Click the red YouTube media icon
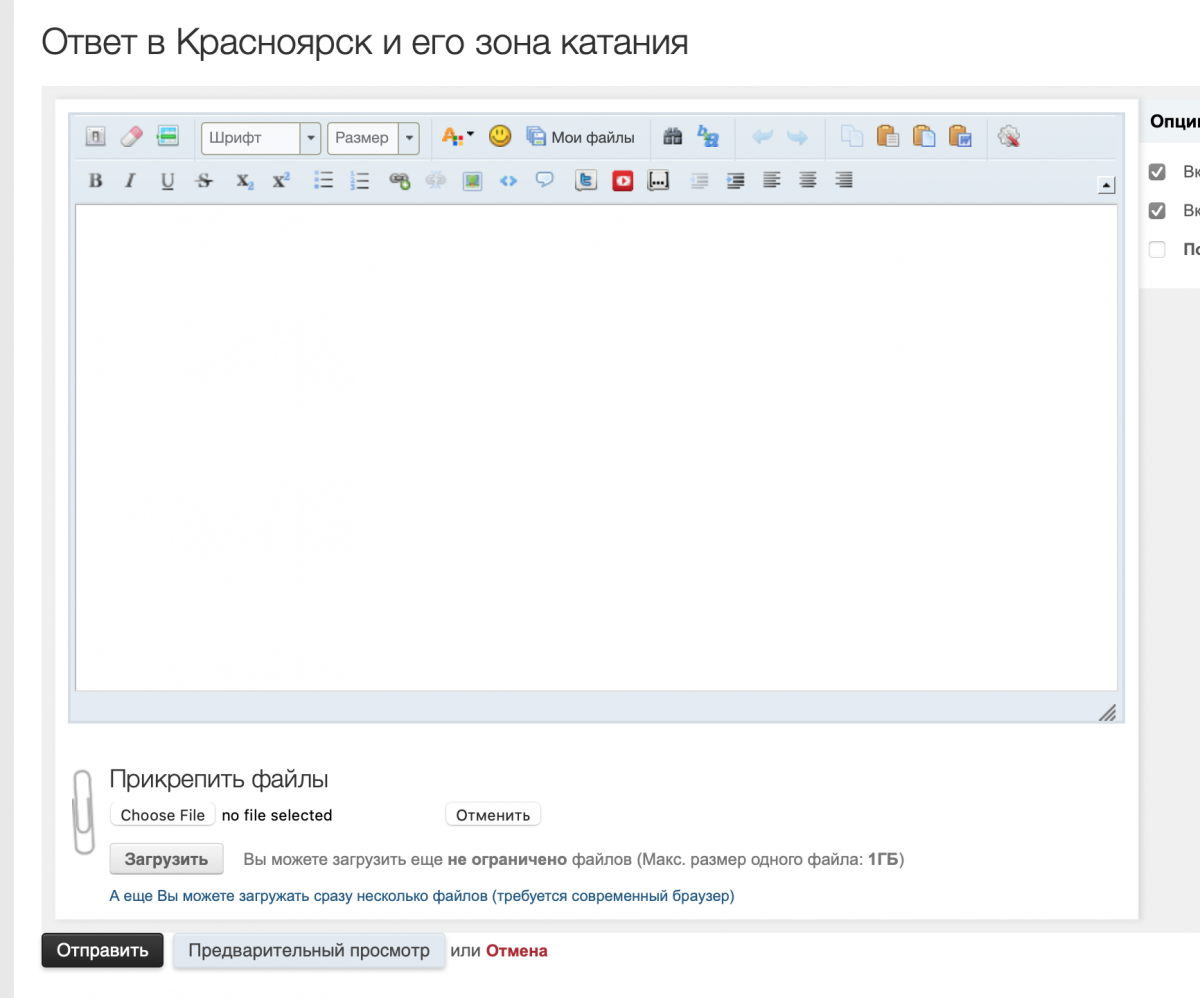The height and width of the screenshot is (998, 1200). [623, 181]
